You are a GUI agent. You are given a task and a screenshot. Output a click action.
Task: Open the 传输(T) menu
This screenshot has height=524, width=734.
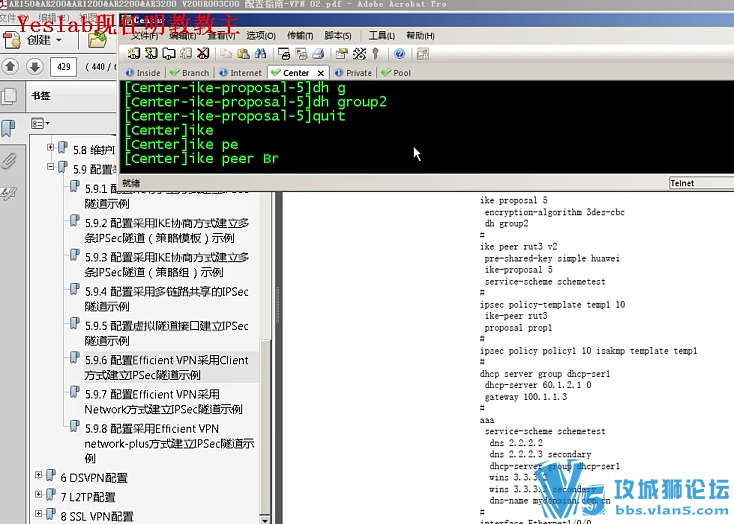pos(300,36)
